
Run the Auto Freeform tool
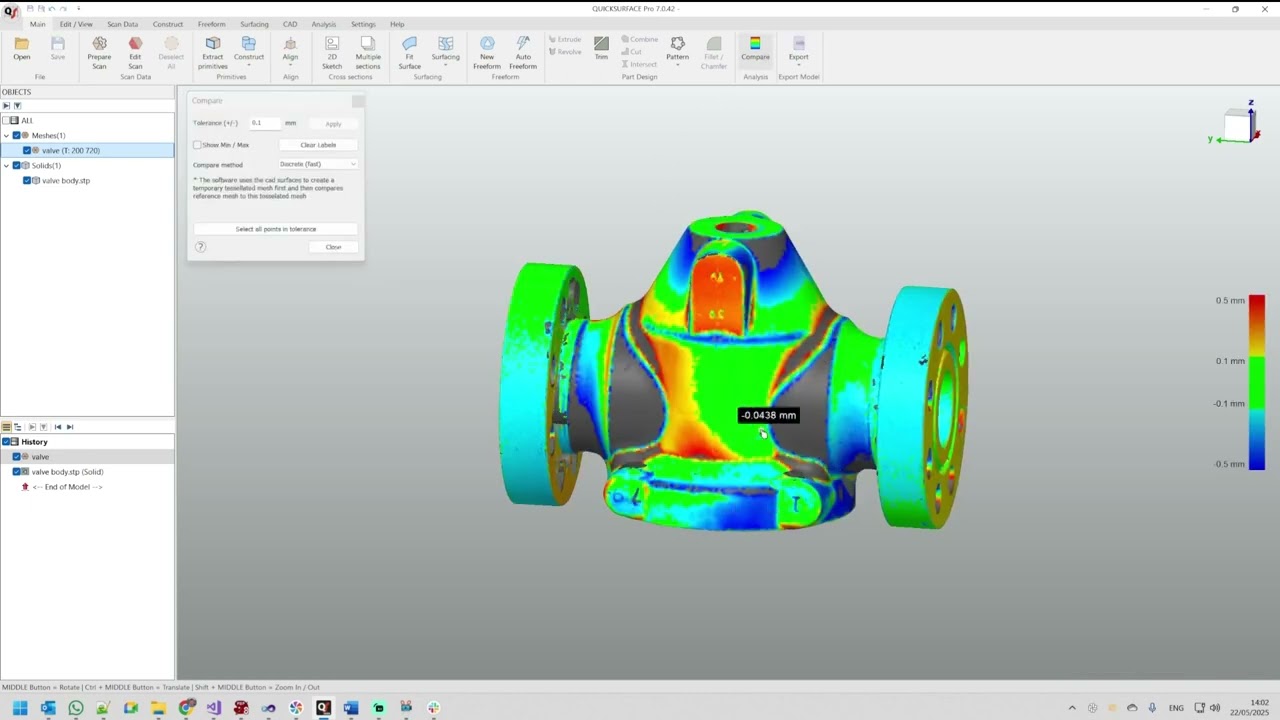tap(523, 53)
